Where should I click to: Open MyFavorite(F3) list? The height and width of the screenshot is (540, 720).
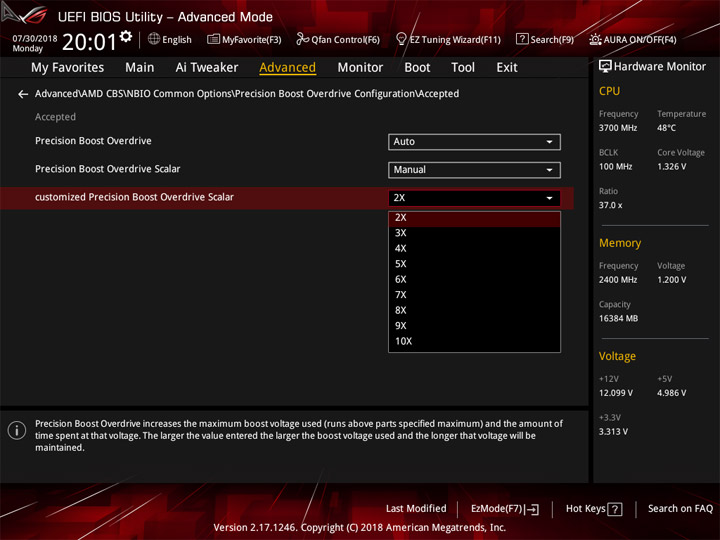click(x=244, y=39)
